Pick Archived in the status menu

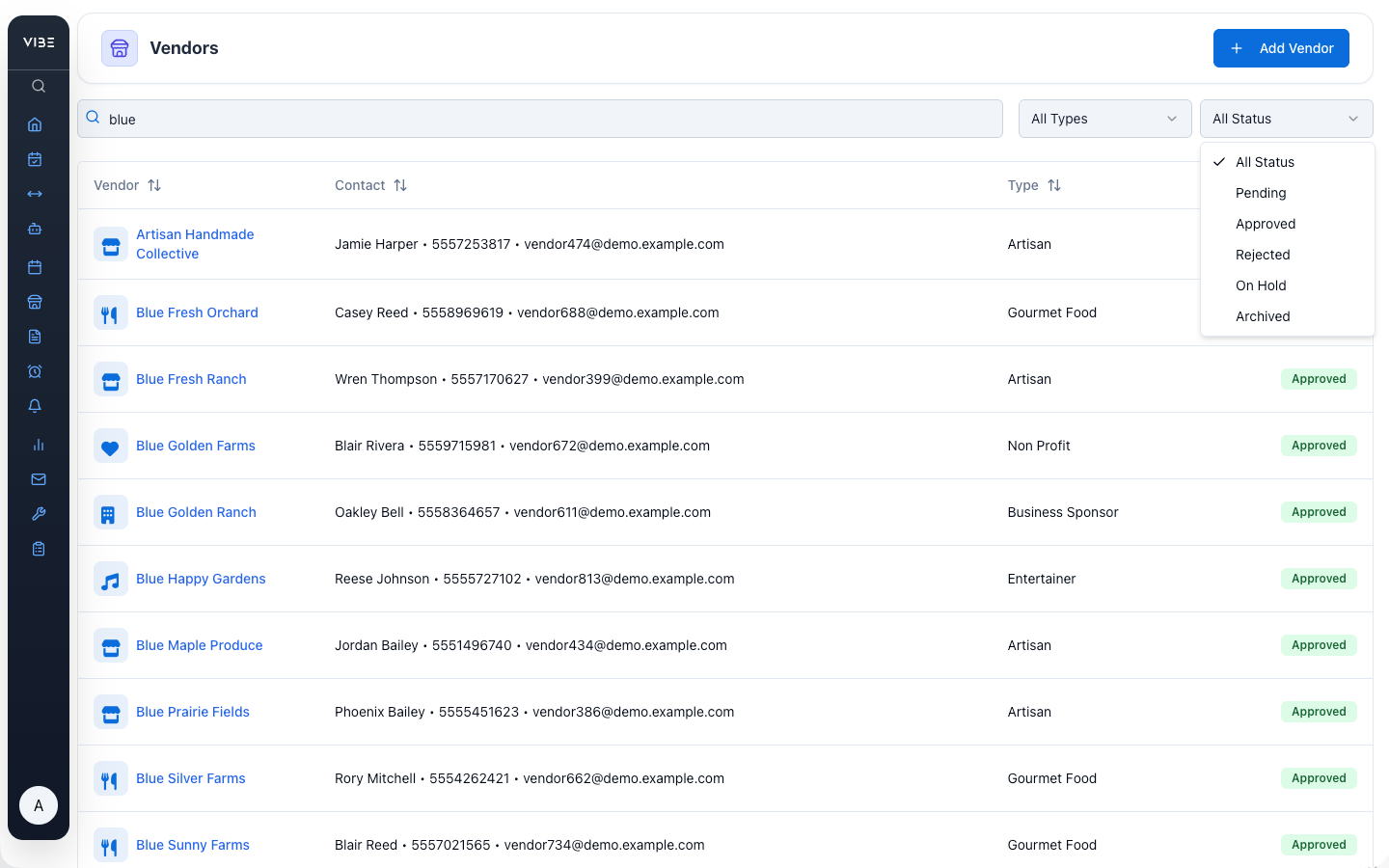click(x=1263, y=316)
